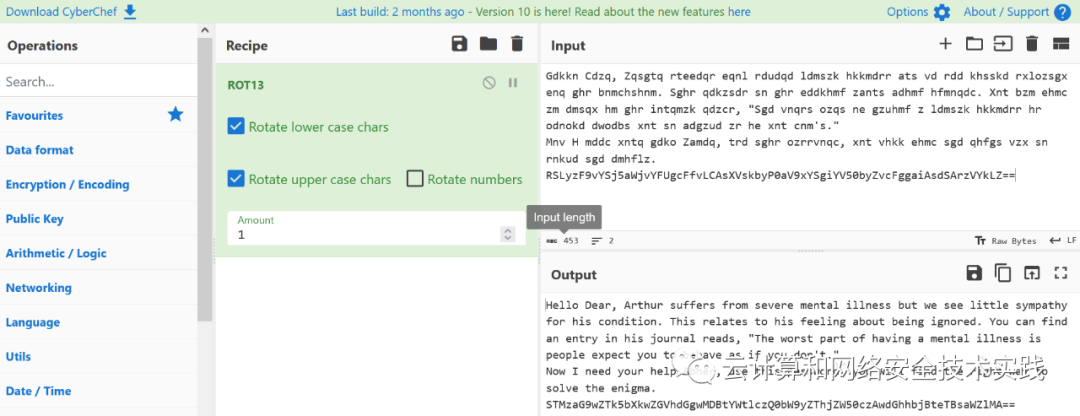
Task: Save the current recipe
Action: [459, 44]
